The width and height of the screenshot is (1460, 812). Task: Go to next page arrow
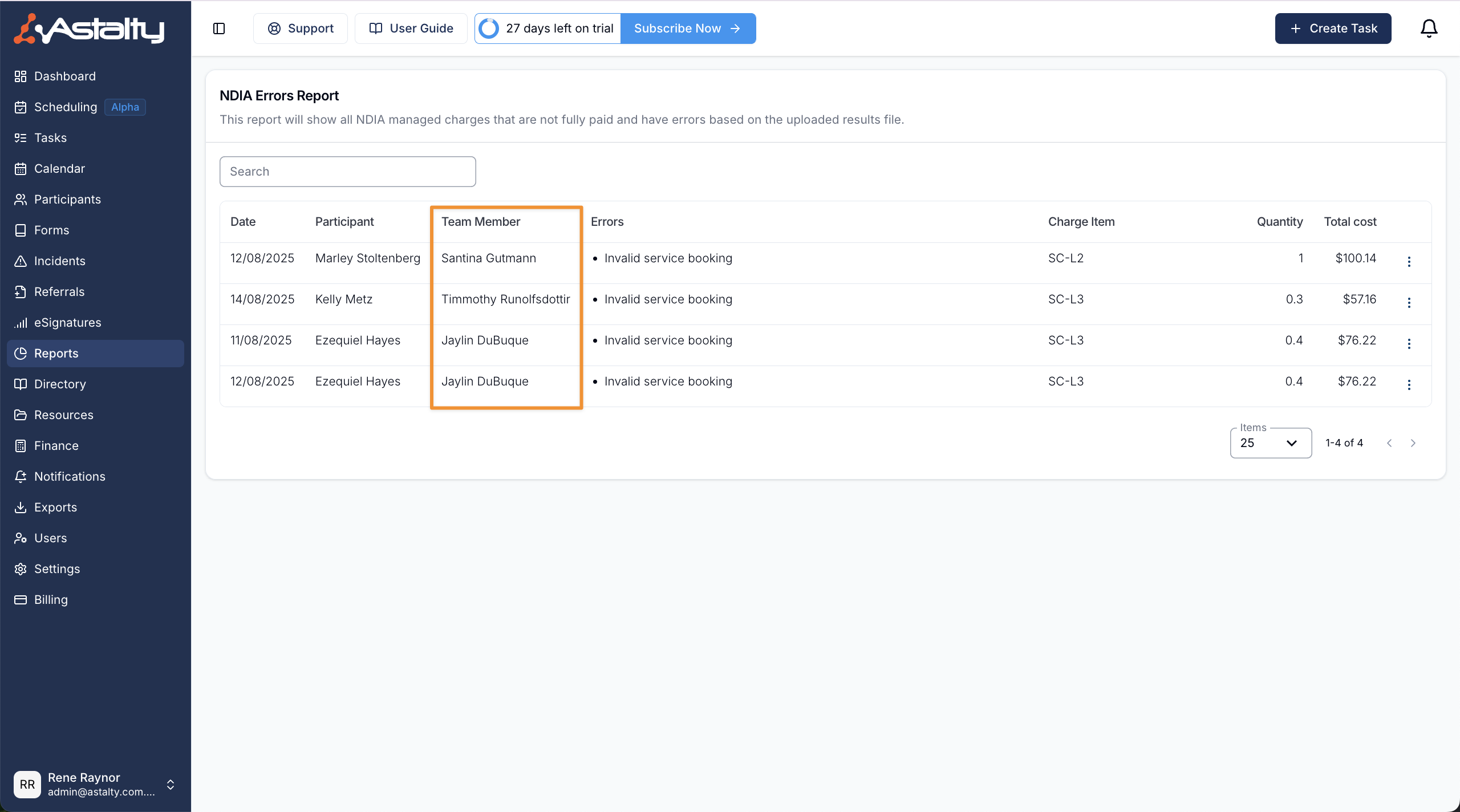pos(1413,443)
